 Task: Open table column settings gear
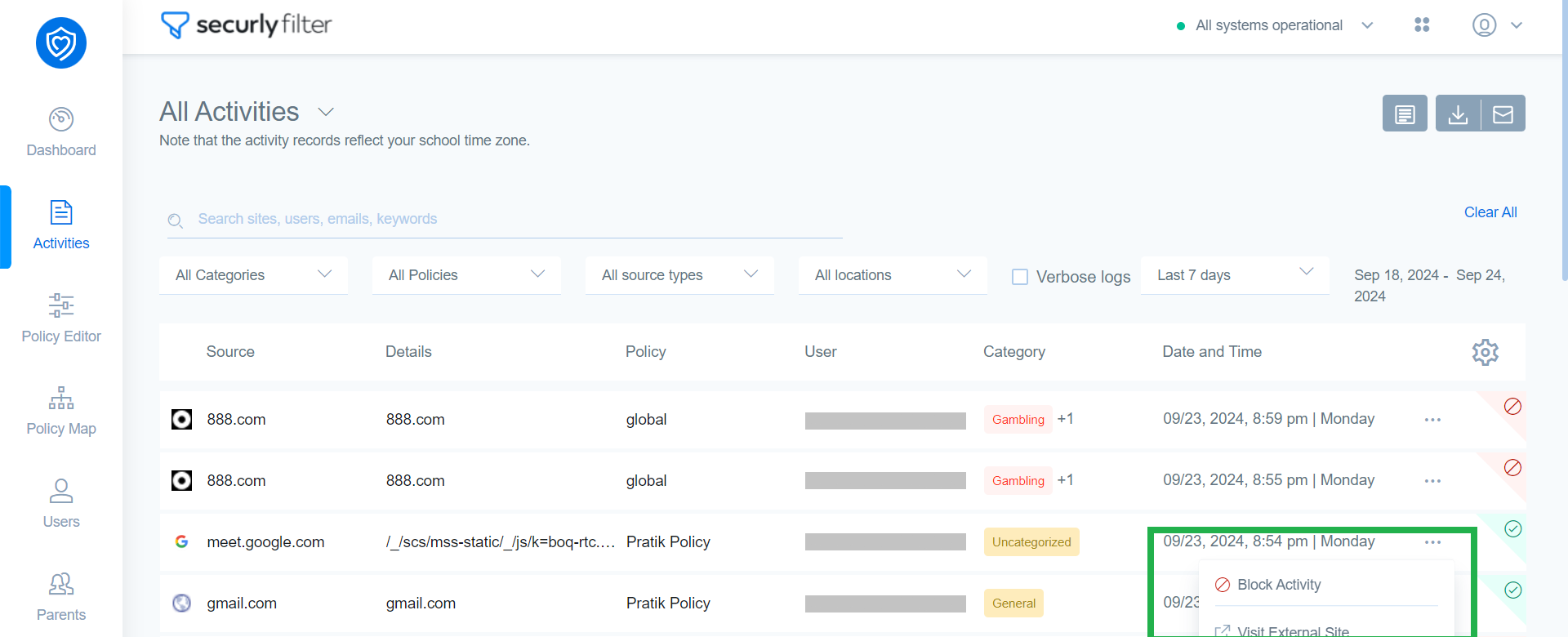(1485, 352)
